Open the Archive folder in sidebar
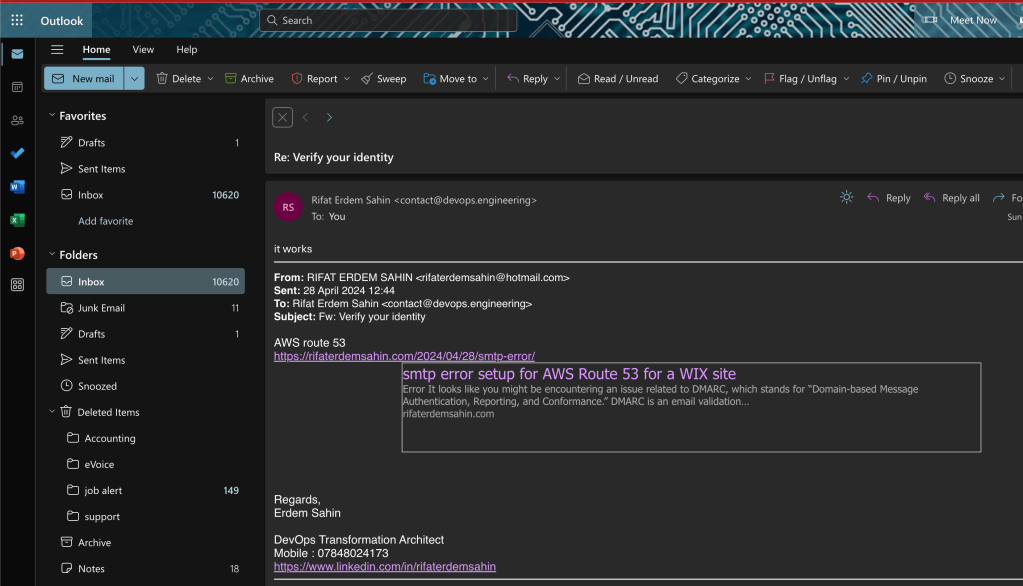This screenshot has height=586, width=1023. click(x=145, y=542)
